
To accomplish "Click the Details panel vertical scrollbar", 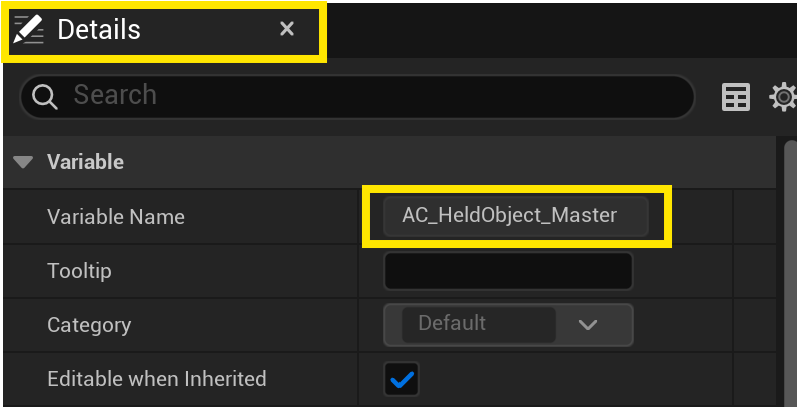I will click(789, 270).
